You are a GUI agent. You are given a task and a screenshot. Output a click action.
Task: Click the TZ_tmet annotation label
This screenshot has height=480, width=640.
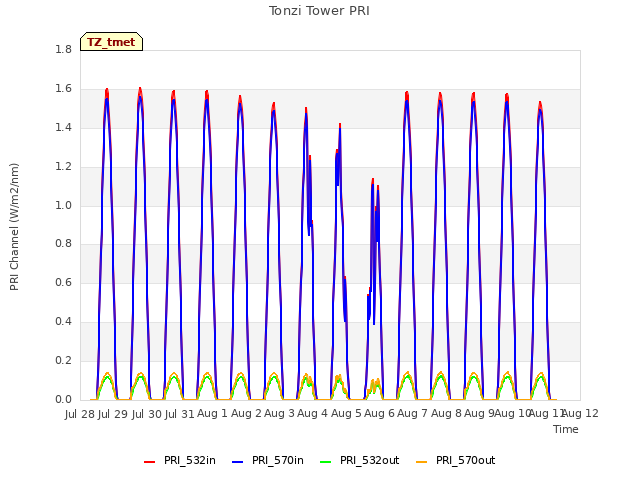[x=111, y=42]
